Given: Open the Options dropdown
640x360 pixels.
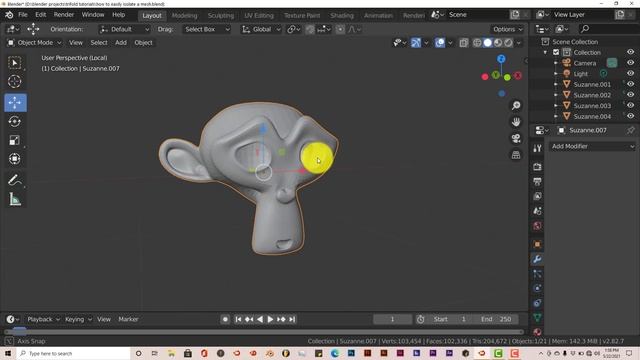Looking at the screenshot, I should pos(507,29).
